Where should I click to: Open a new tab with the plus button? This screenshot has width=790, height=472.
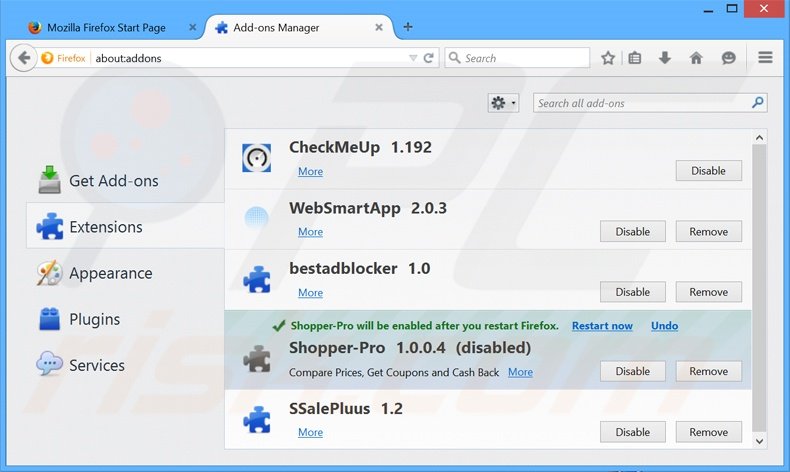[x=408, y=27]
